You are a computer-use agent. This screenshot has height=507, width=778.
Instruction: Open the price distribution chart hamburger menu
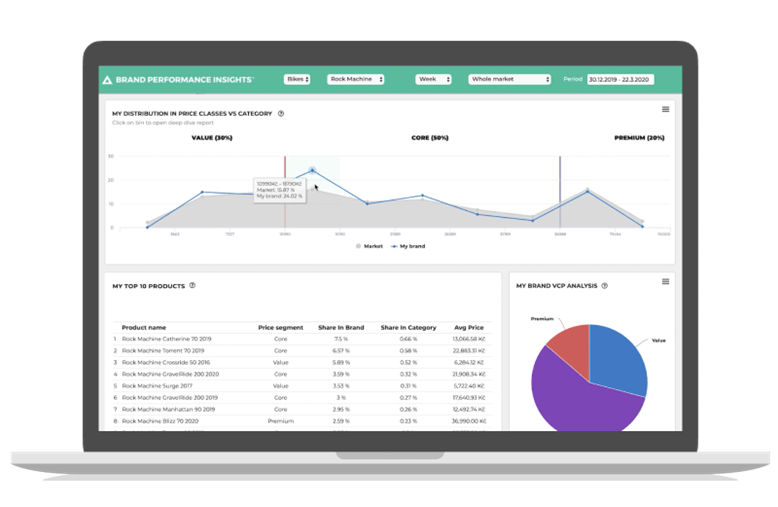(x=665, y=110)
